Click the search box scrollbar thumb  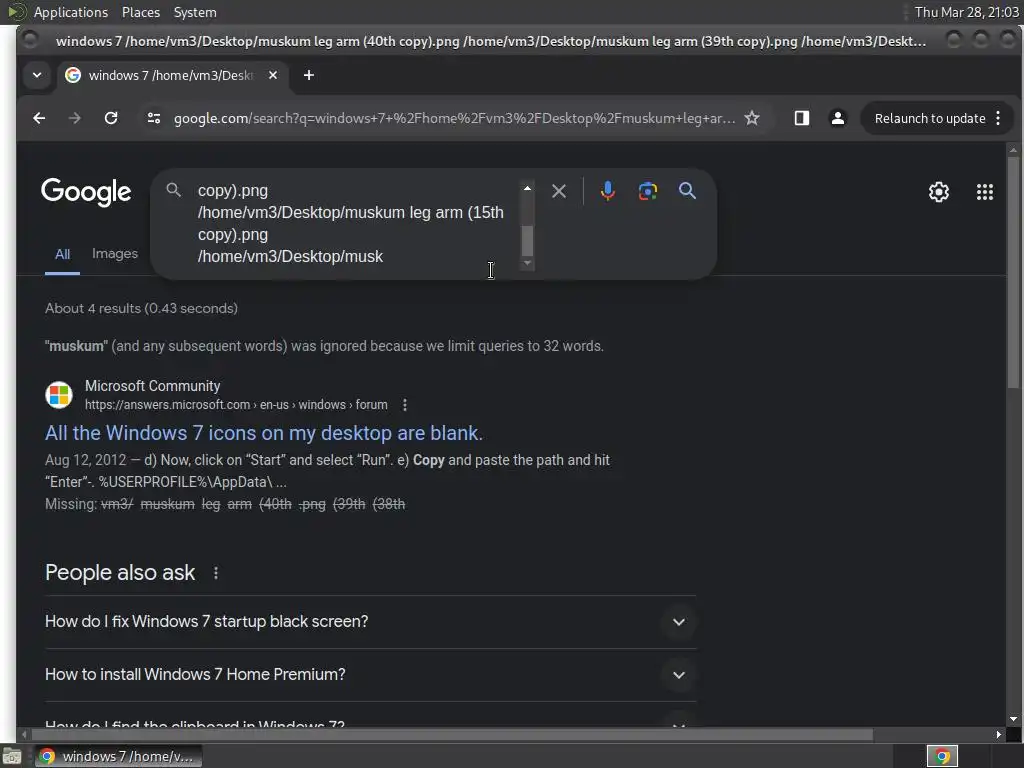click(527, 241)
